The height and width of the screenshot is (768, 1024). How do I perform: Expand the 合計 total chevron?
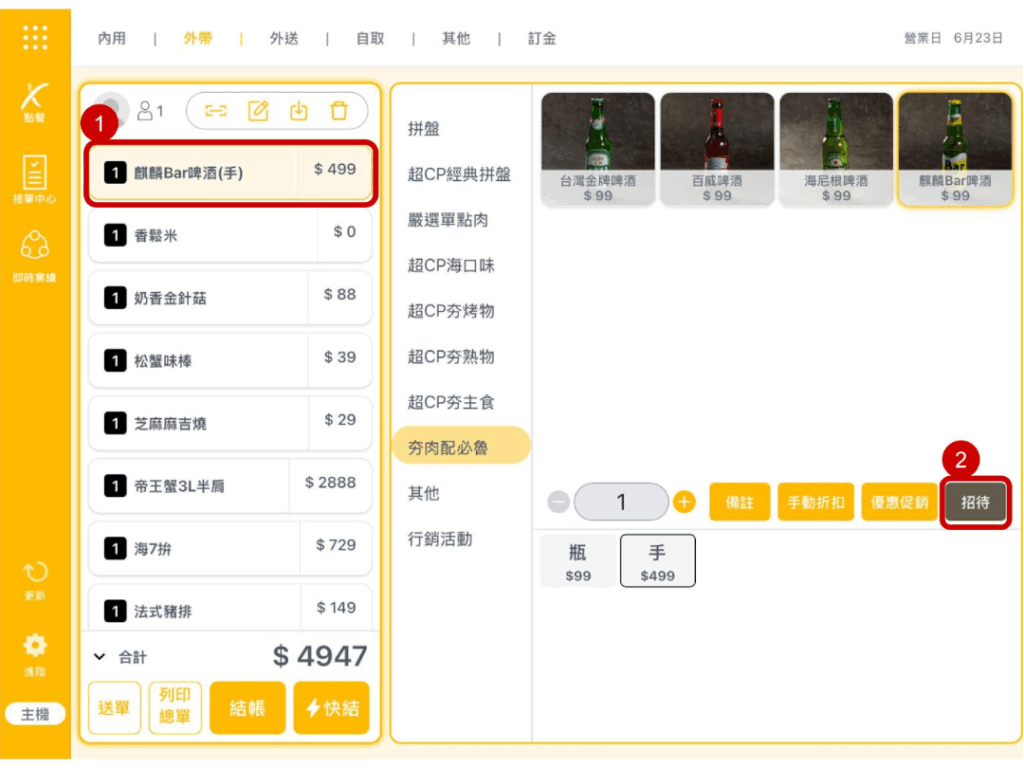[x=99, y=657]
